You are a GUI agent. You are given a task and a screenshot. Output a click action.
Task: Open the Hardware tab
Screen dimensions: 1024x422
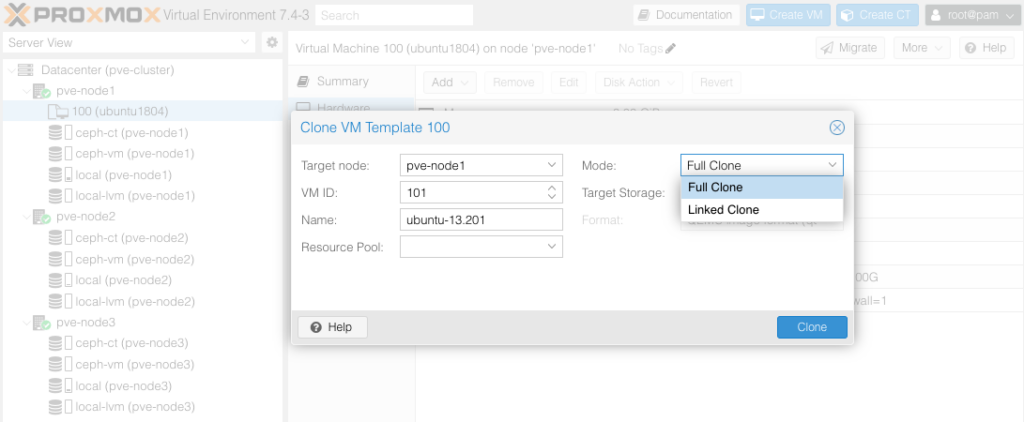350,106
